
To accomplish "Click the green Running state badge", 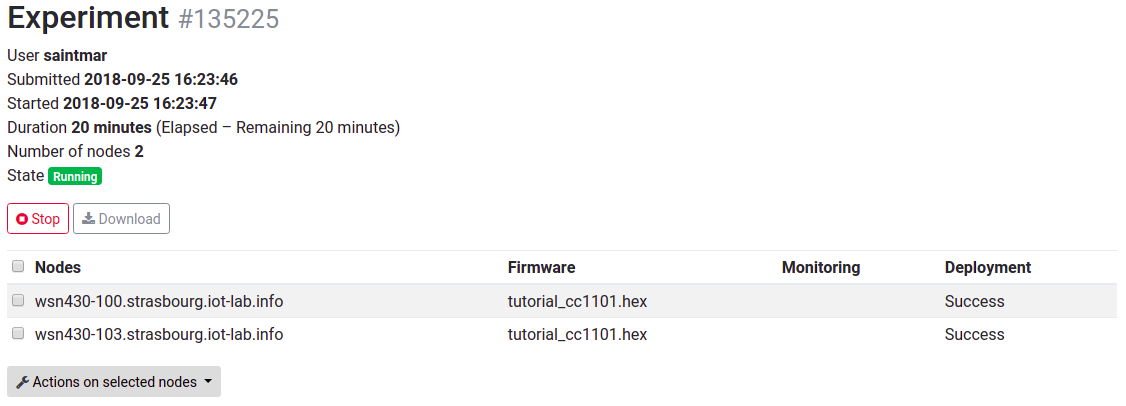I will point(75,177).
